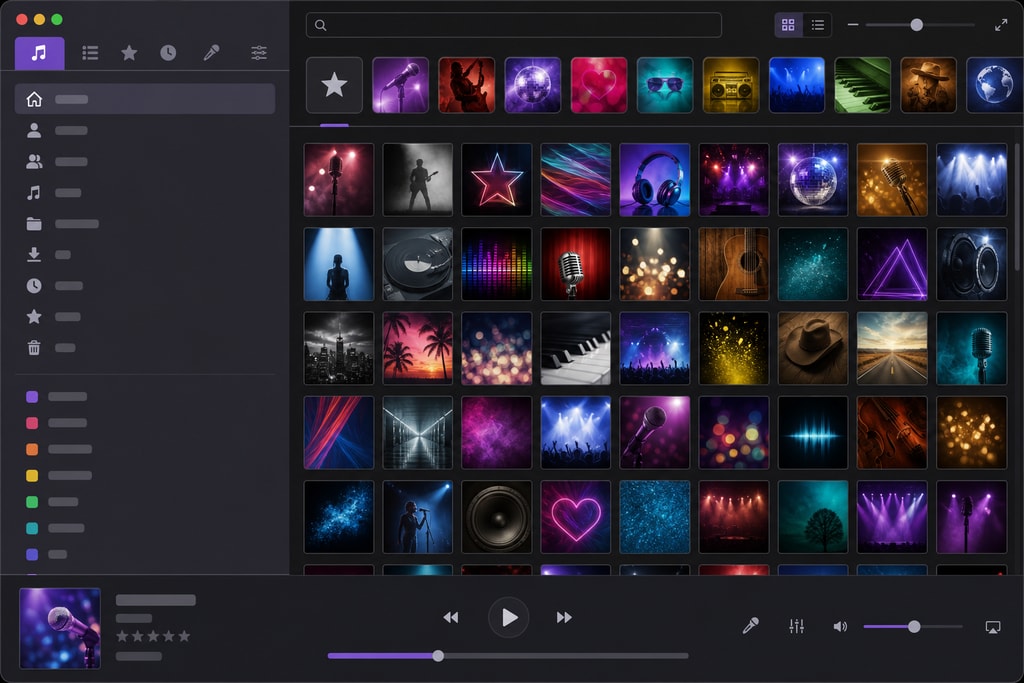Open the clock recents sidebar item
This screenshot has height=683, width=1024.
pyautogui.click(x=34, y=285)
